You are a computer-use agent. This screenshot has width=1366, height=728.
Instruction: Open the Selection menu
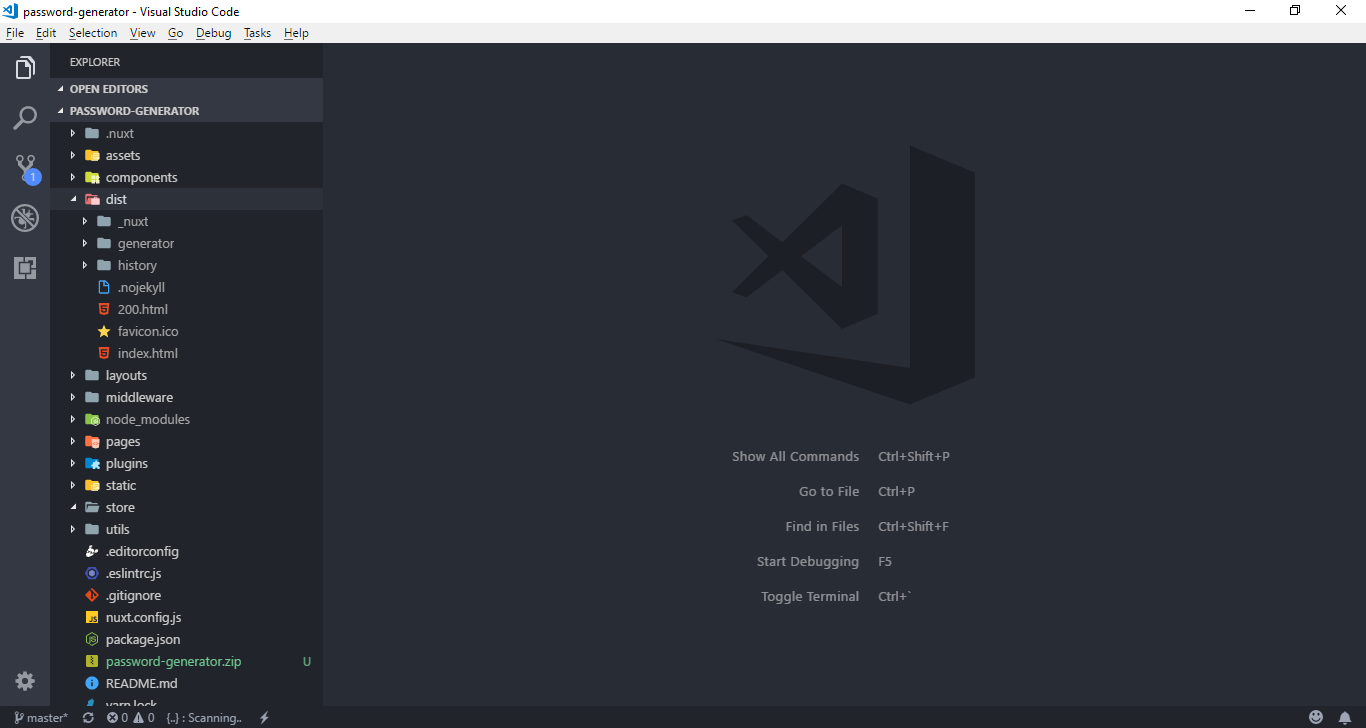[93, 33]
